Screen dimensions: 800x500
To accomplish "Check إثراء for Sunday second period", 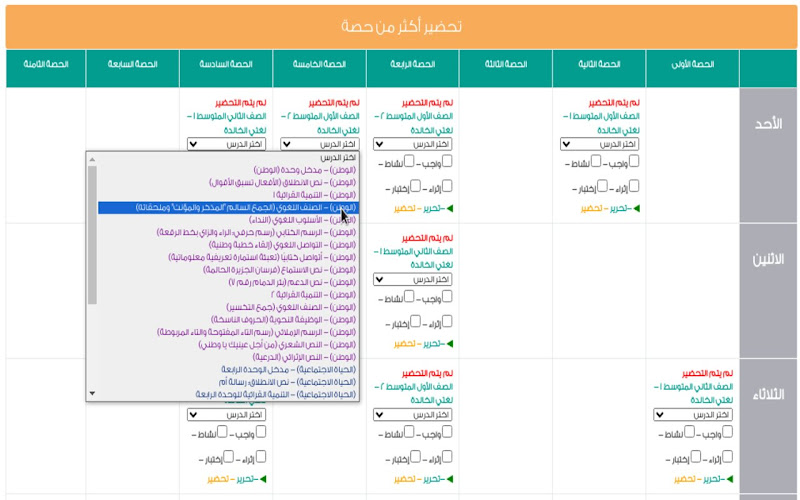I will coord(634,186).
